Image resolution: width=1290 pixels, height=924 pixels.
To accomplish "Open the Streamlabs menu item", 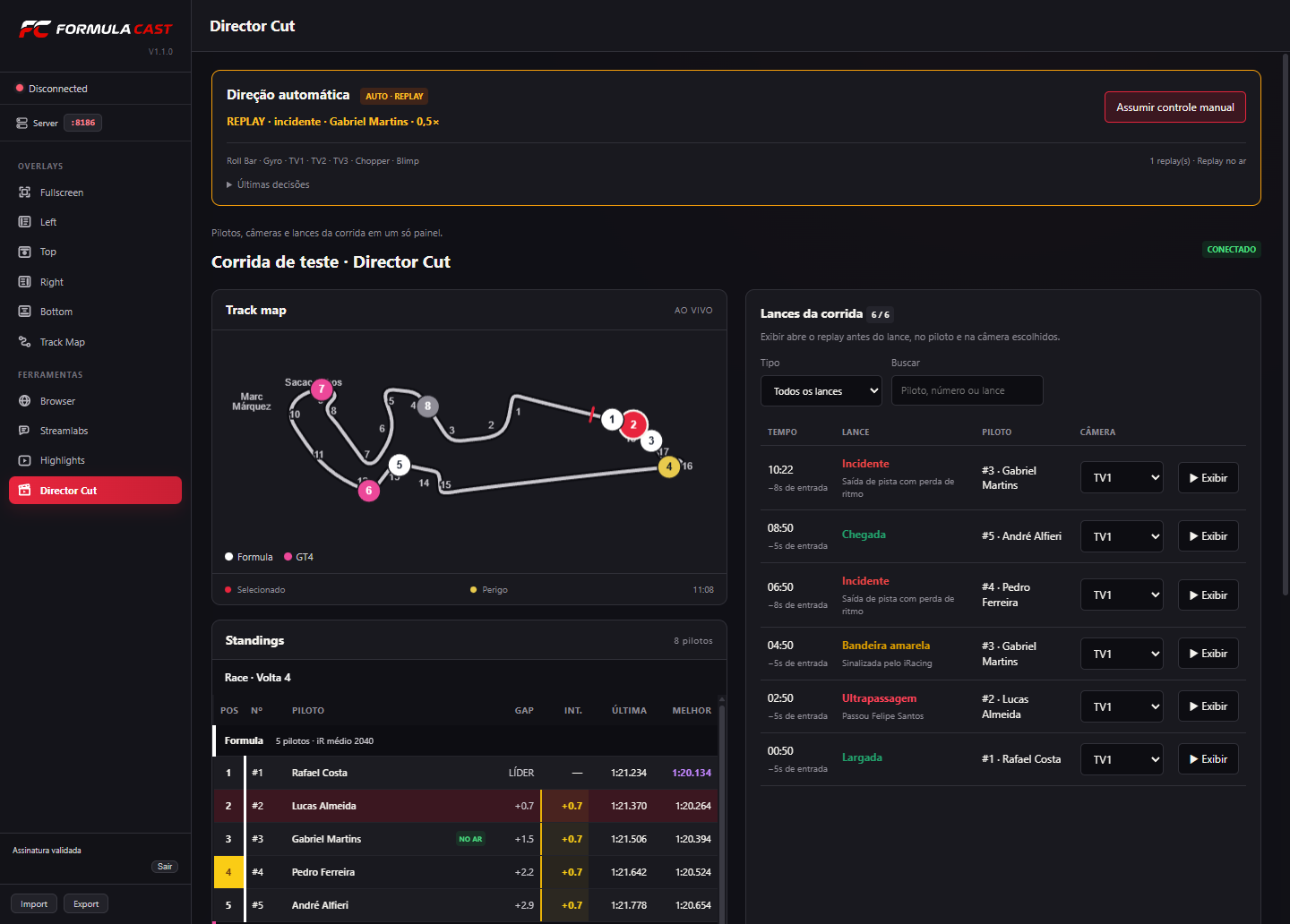I will click(x=95, y=431).
